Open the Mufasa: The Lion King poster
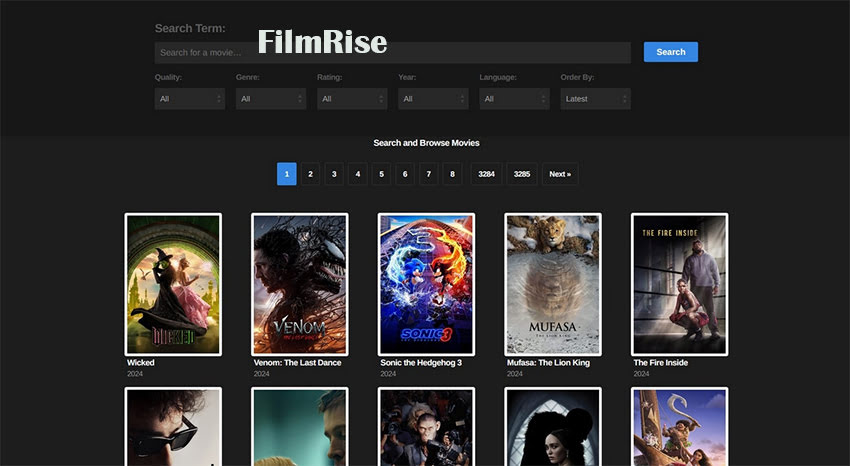The width and height of the screenshot is (850, 466). tap(553, 284)
